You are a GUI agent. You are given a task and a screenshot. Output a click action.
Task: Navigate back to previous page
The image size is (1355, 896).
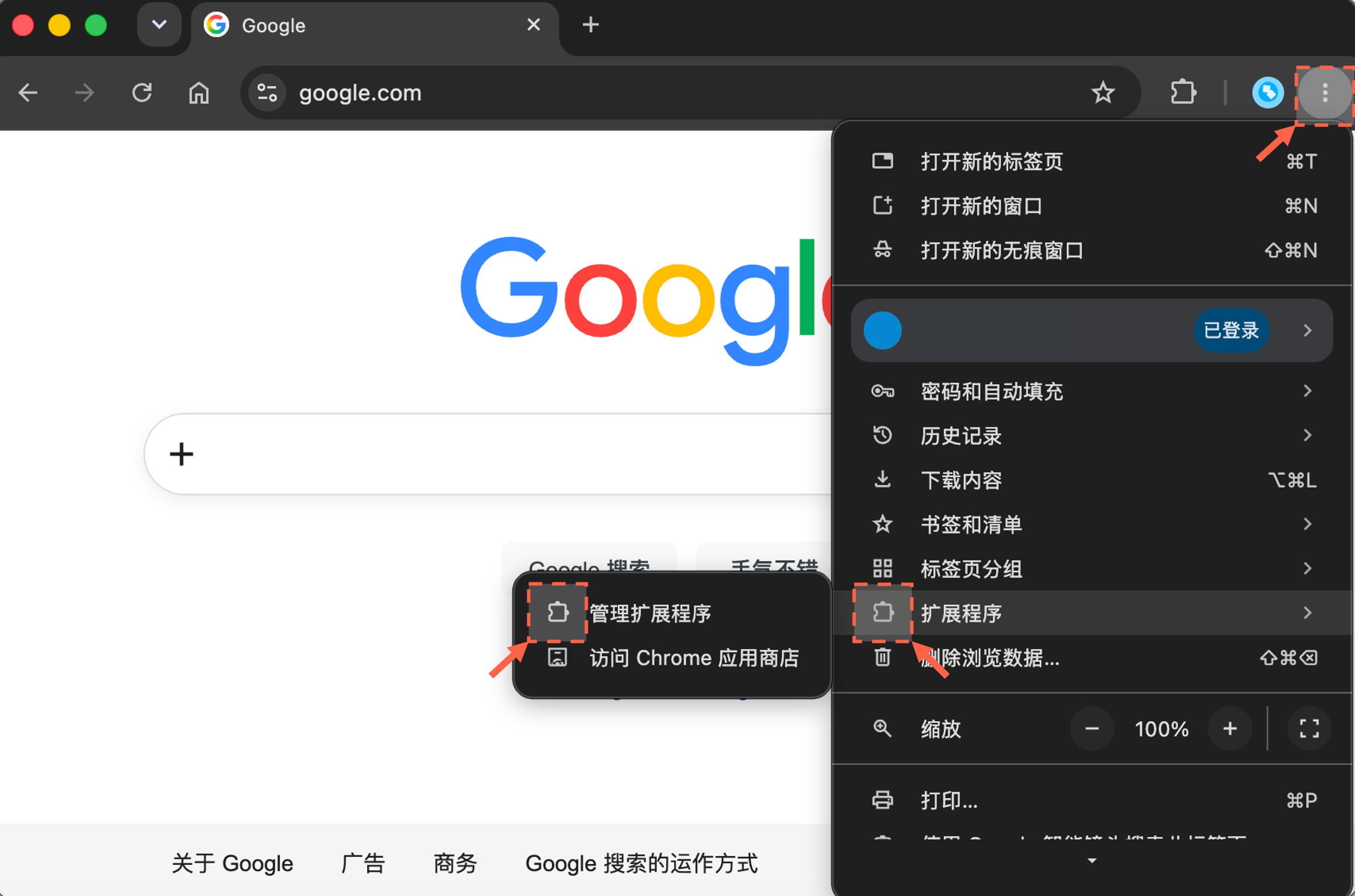pos(27,92)
